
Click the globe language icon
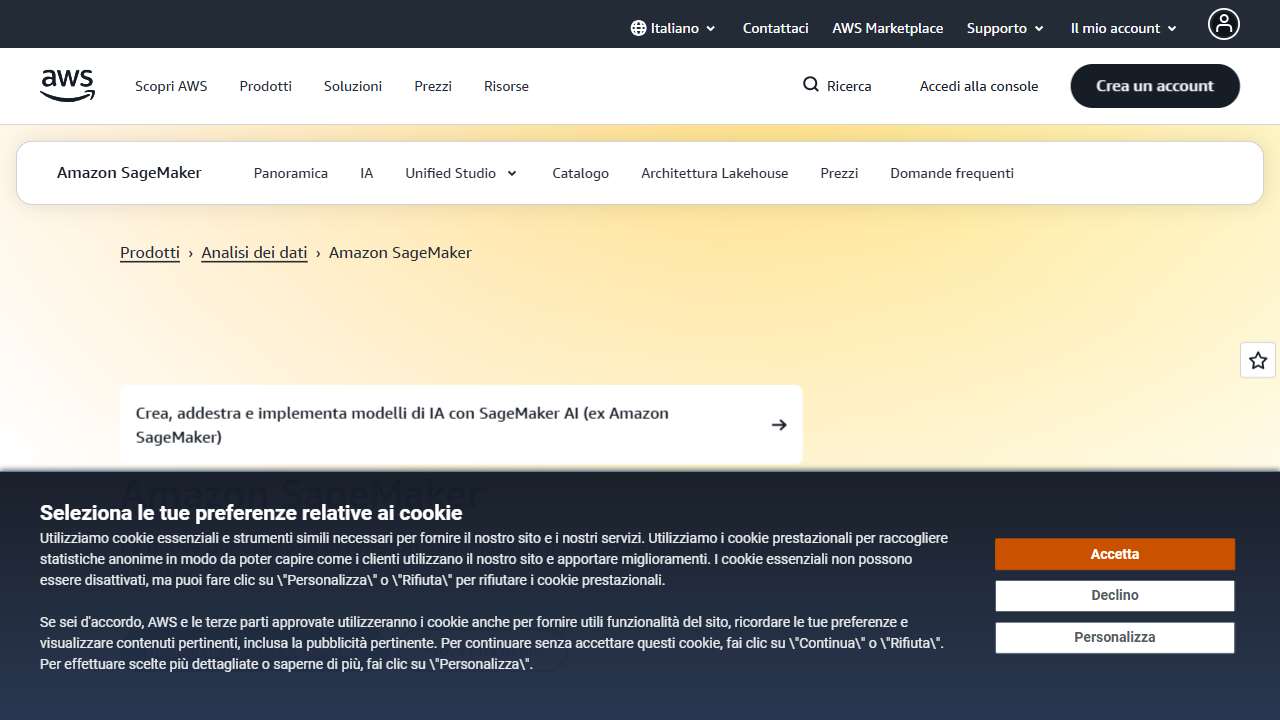coord(638,28)
